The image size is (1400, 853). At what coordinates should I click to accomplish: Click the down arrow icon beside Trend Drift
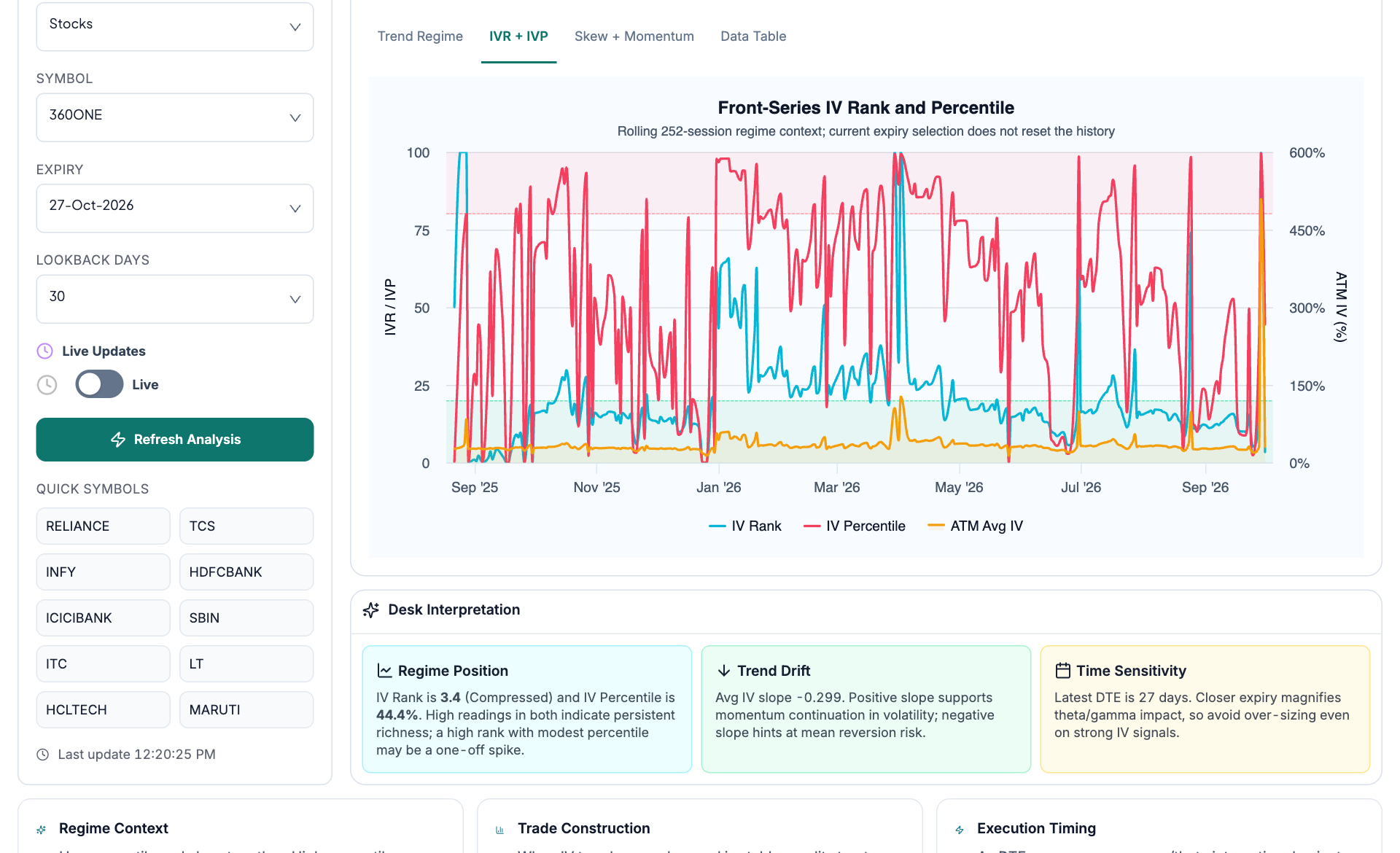(724, 670)
